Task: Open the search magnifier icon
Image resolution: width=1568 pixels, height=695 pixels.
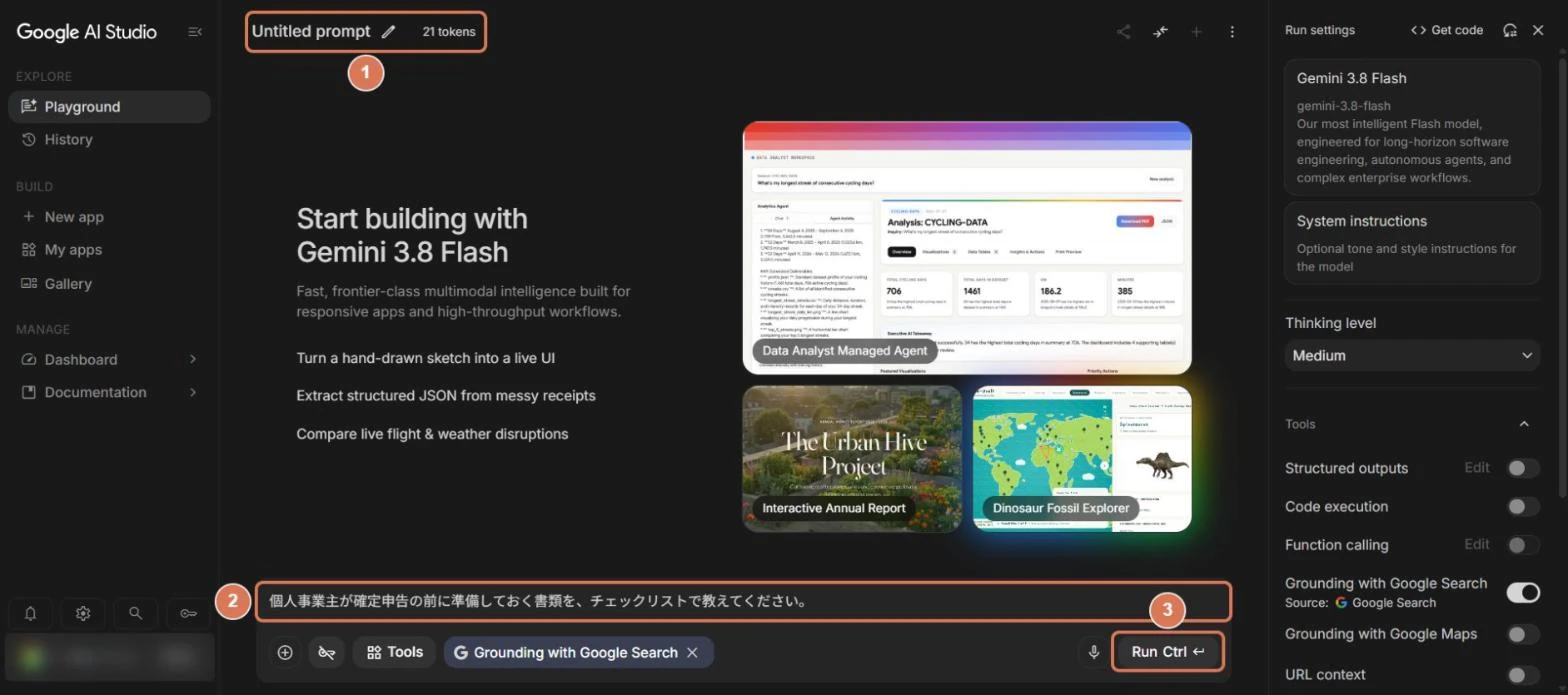Action: [x=135, y=613]
